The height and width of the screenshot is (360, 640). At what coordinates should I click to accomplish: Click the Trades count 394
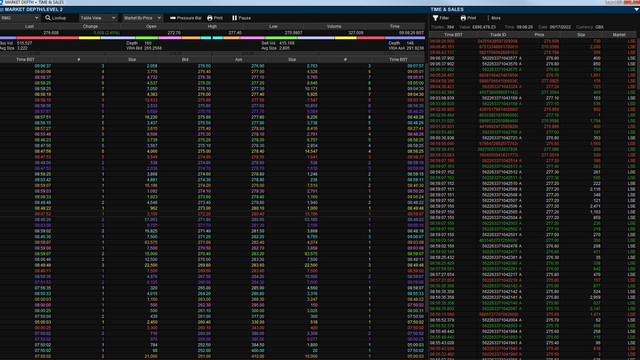pos(450,27)
